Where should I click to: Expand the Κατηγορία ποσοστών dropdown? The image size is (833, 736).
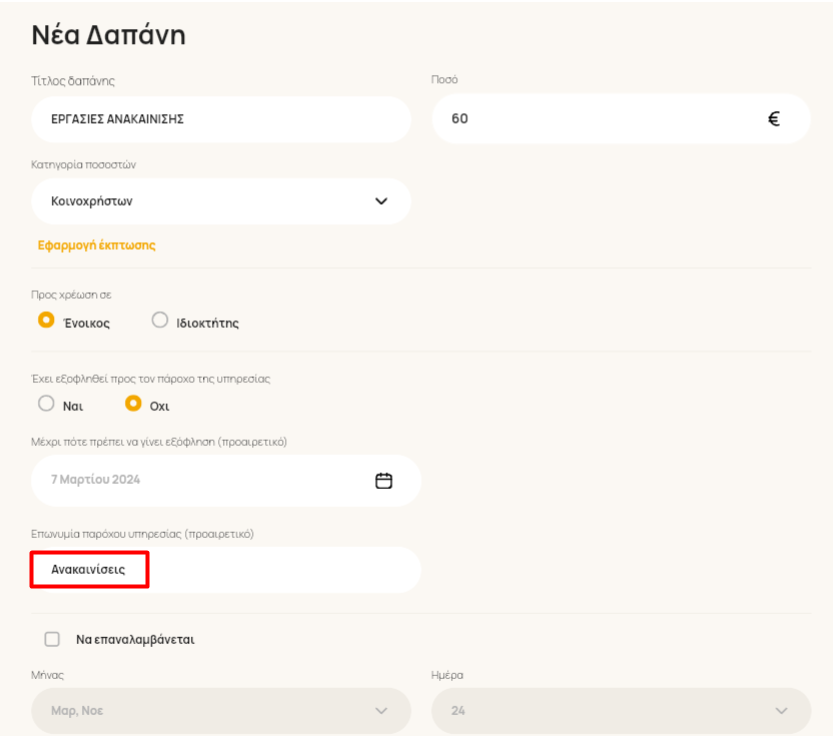[x=221, y=201]
